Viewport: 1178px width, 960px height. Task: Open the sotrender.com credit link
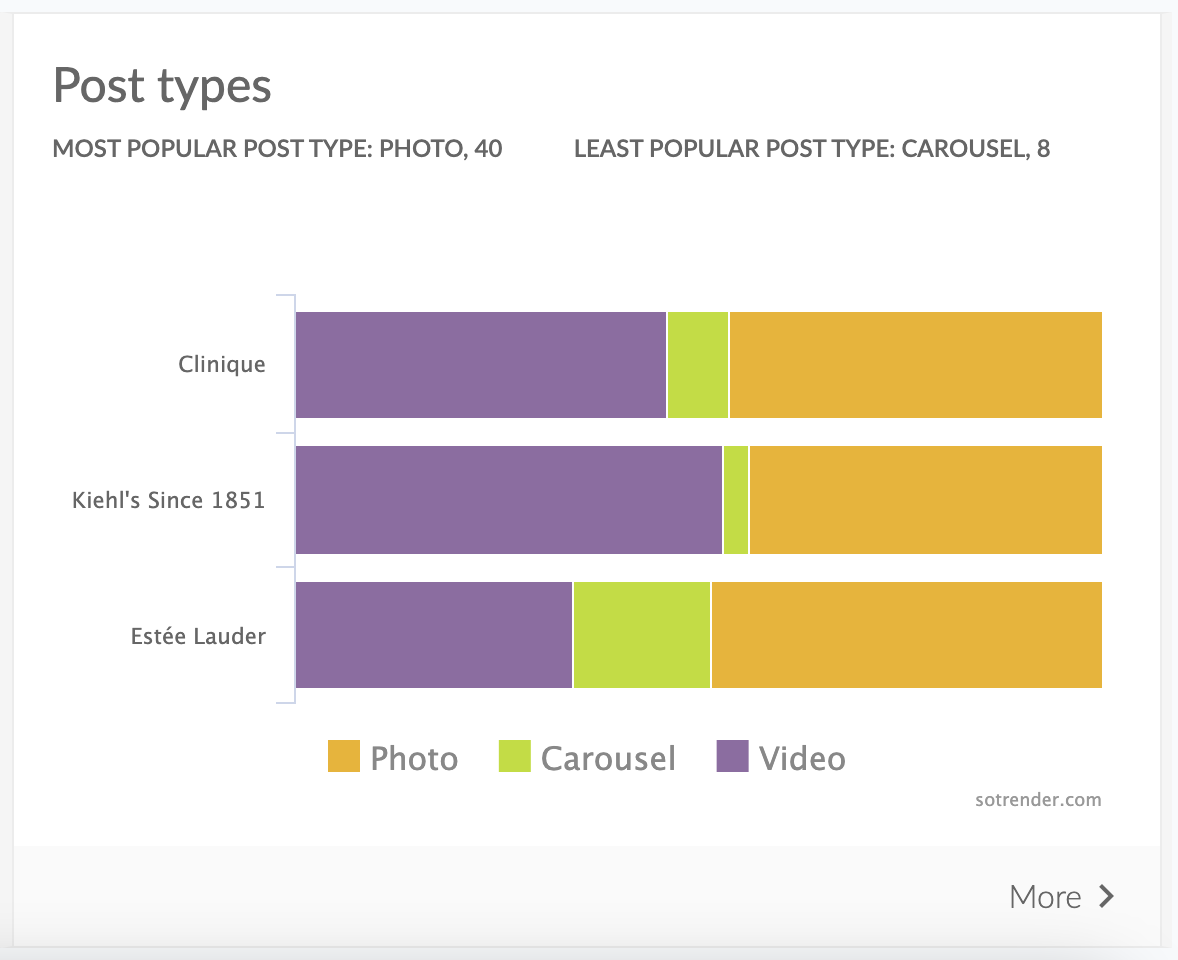(1038, 800)
